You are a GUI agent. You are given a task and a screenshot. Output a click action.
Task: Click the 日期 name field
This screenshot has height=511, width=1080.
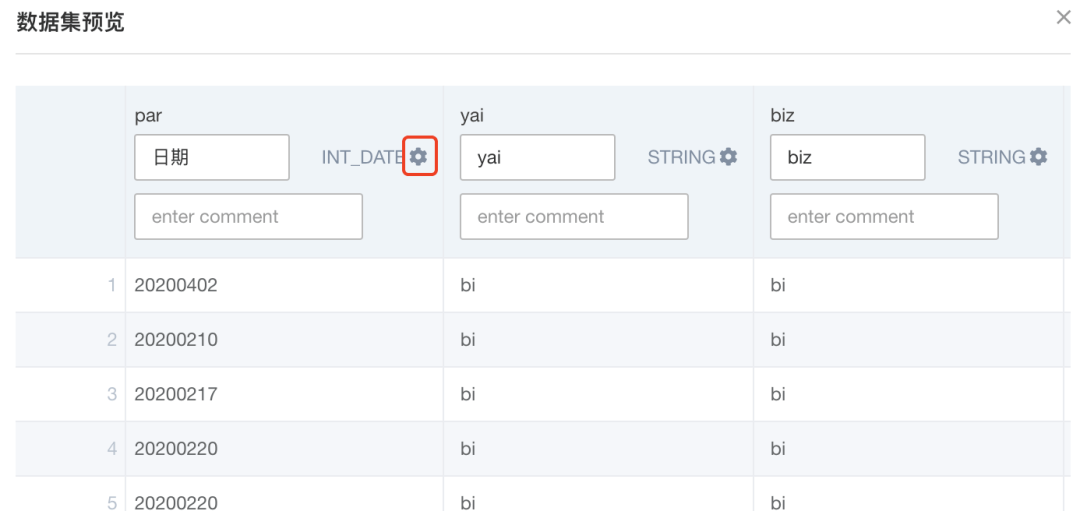212,157
